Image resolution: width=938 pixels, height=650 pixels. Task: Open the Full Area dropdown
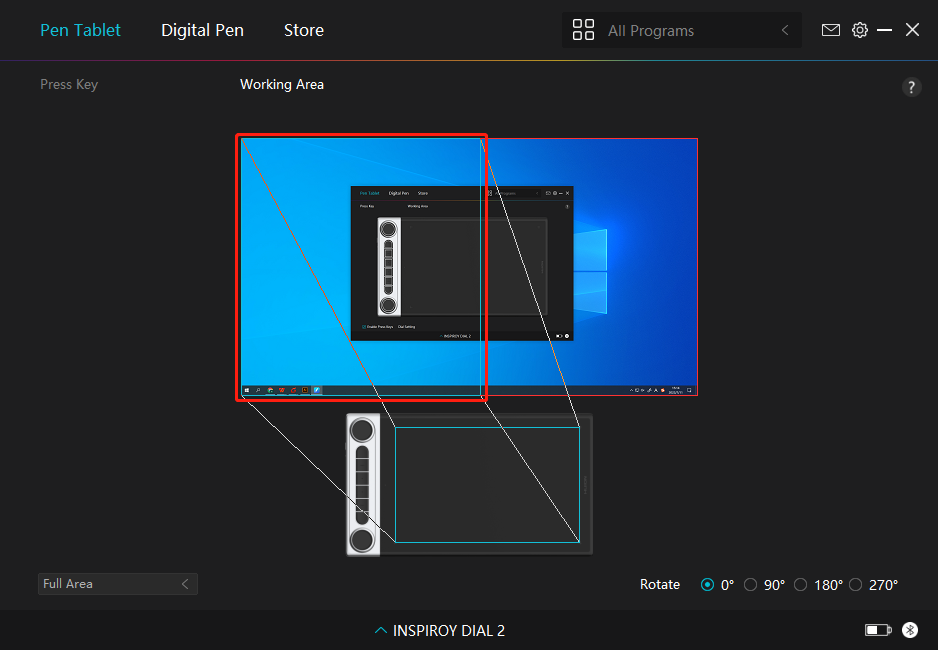tap(118, 584)
